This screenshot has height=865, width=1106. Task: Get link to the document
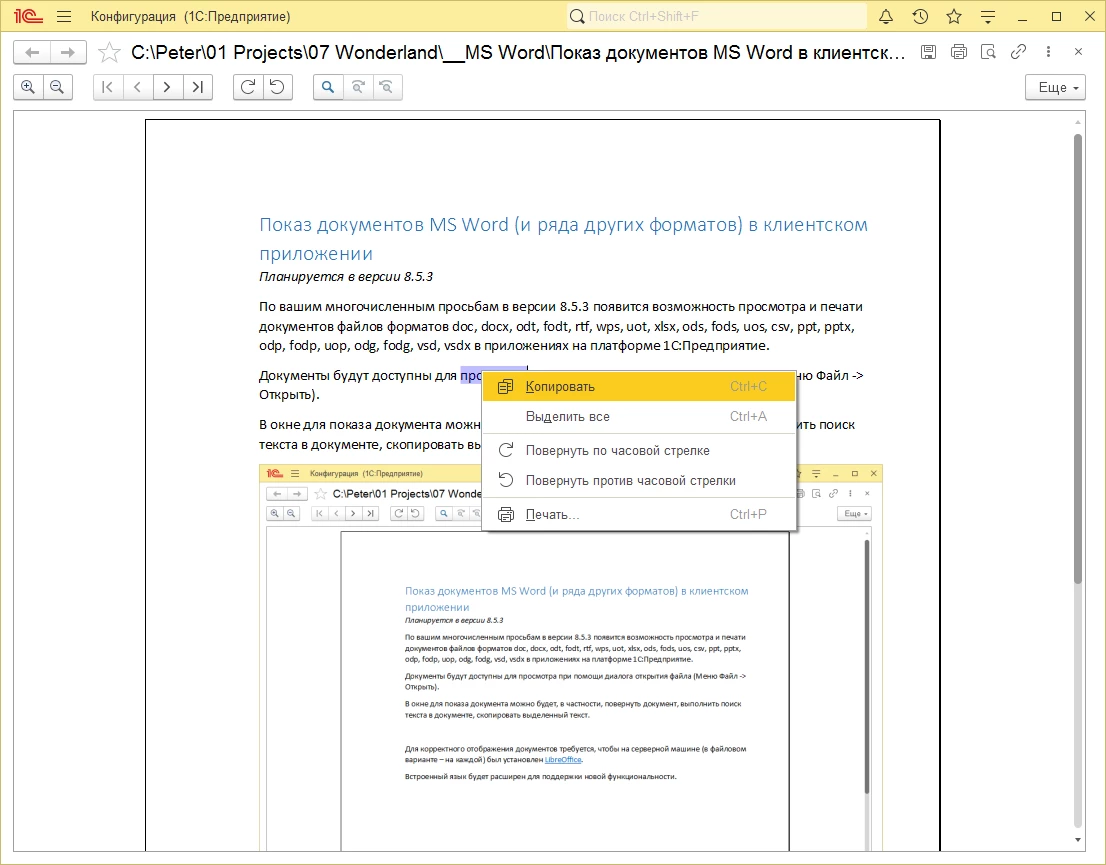click(x=1018, y=52)
